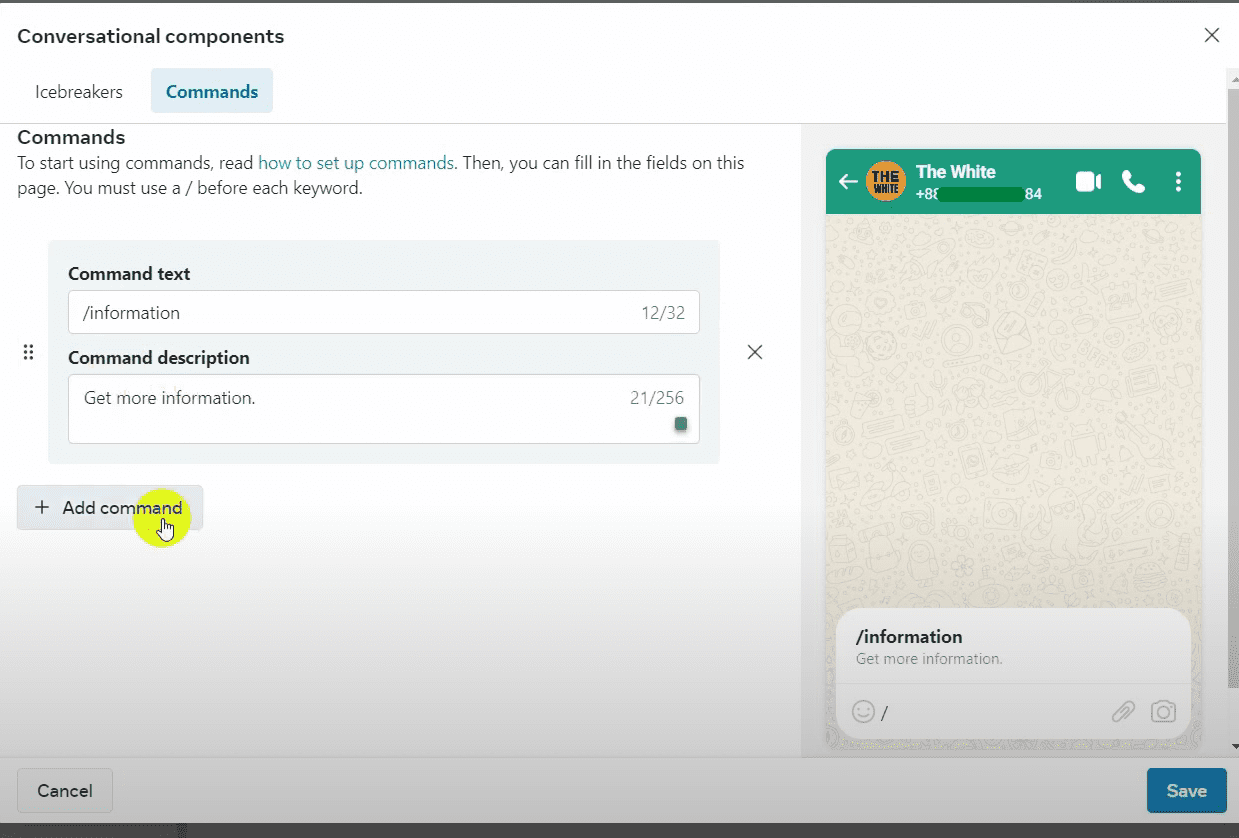The height and width of the screenshot is (838, 1239).
Task: Click the camera icon in the preview message bar
Action: tap(1163, 712)
